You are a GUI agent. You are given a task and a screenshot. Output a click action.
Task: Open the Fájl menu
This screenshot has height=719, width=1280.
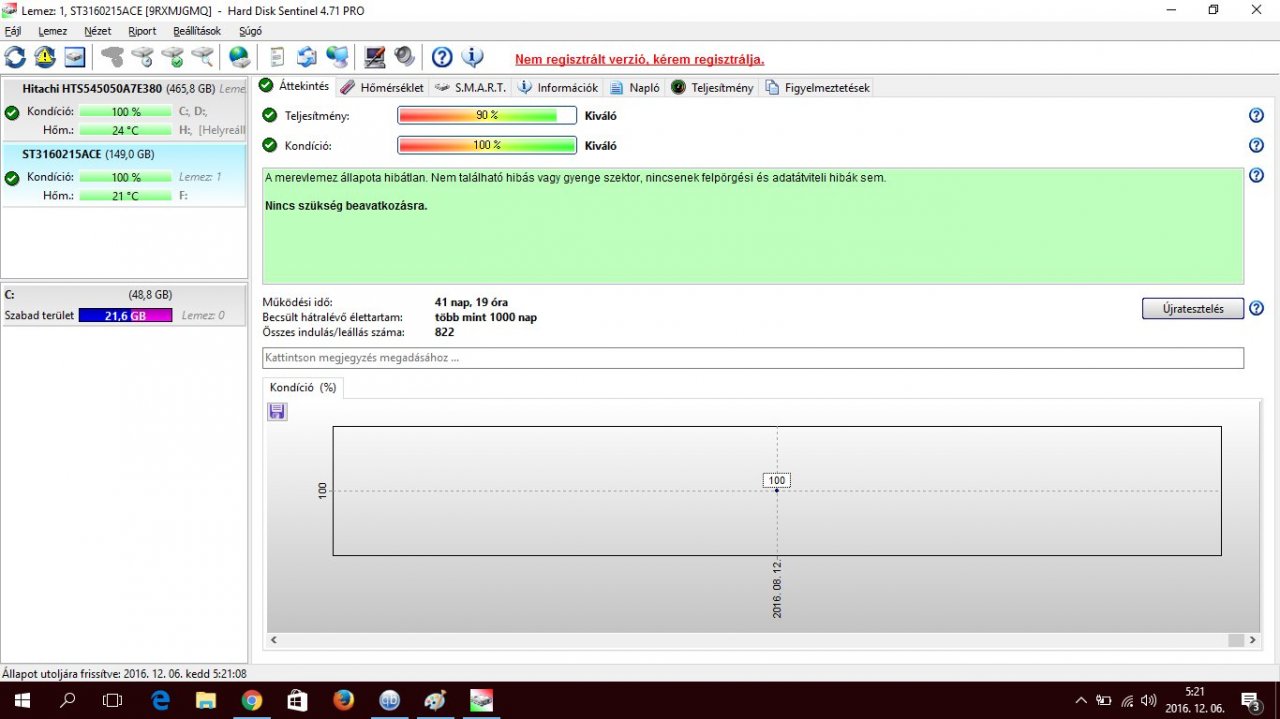[x=12, y=31]
